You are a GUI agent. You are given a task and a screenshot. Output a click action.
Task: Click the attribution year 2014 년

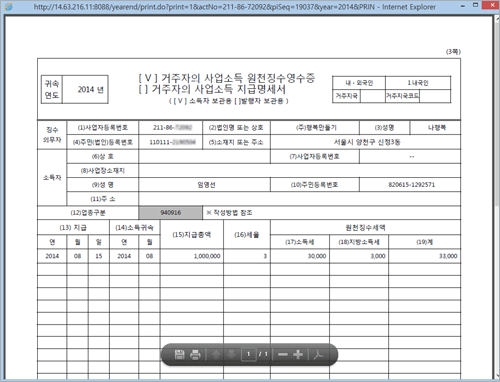[x=91, y=89]
